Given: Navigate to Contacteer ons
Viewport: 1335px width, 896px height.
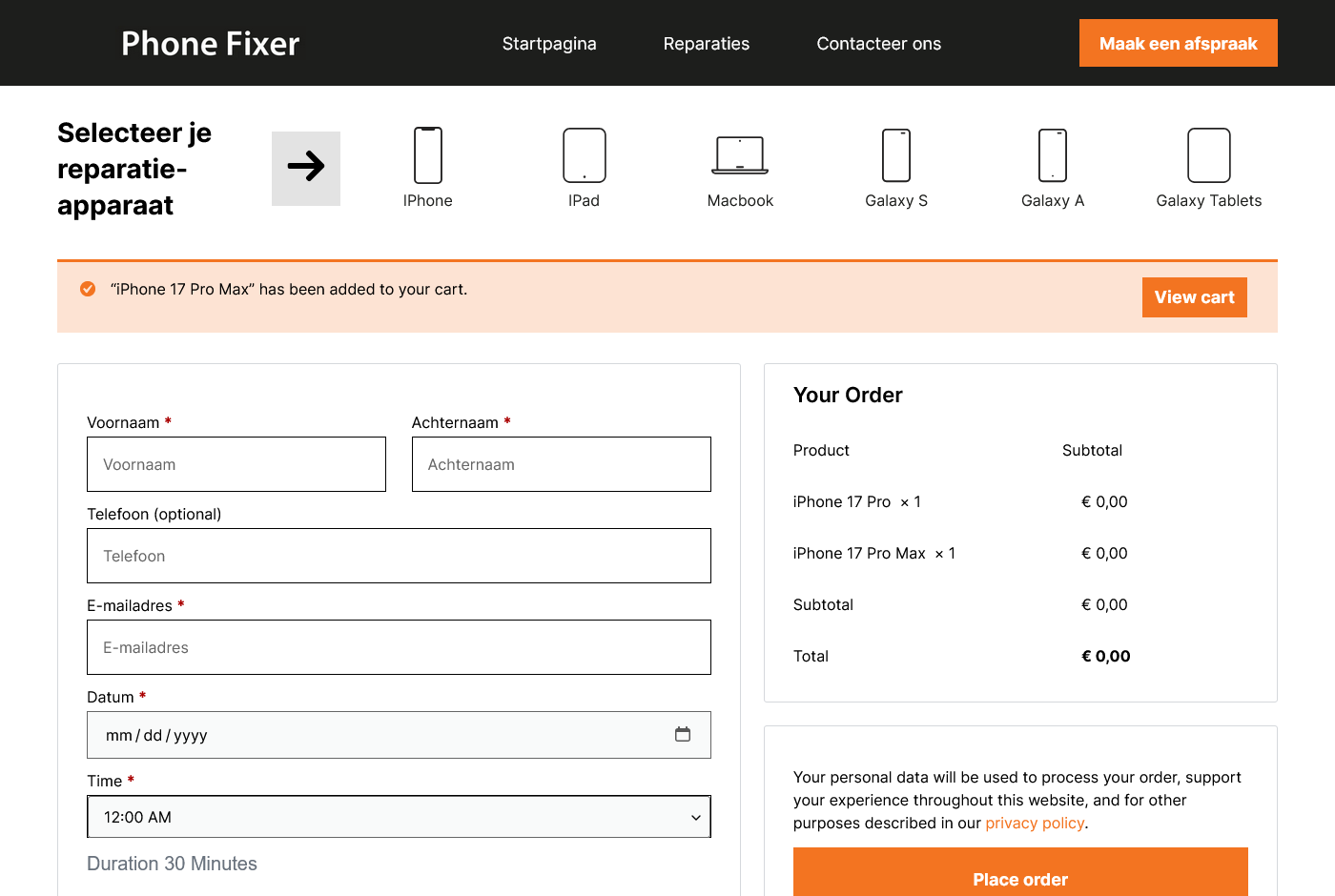Looking at the screenshot, I should (878, 44).
